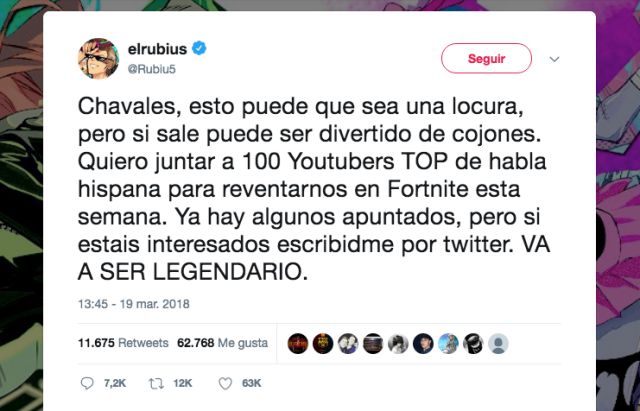Open the 13:45 - 19 mar. 2018 timestamp
640x411 pixels.
click(133, 304)
